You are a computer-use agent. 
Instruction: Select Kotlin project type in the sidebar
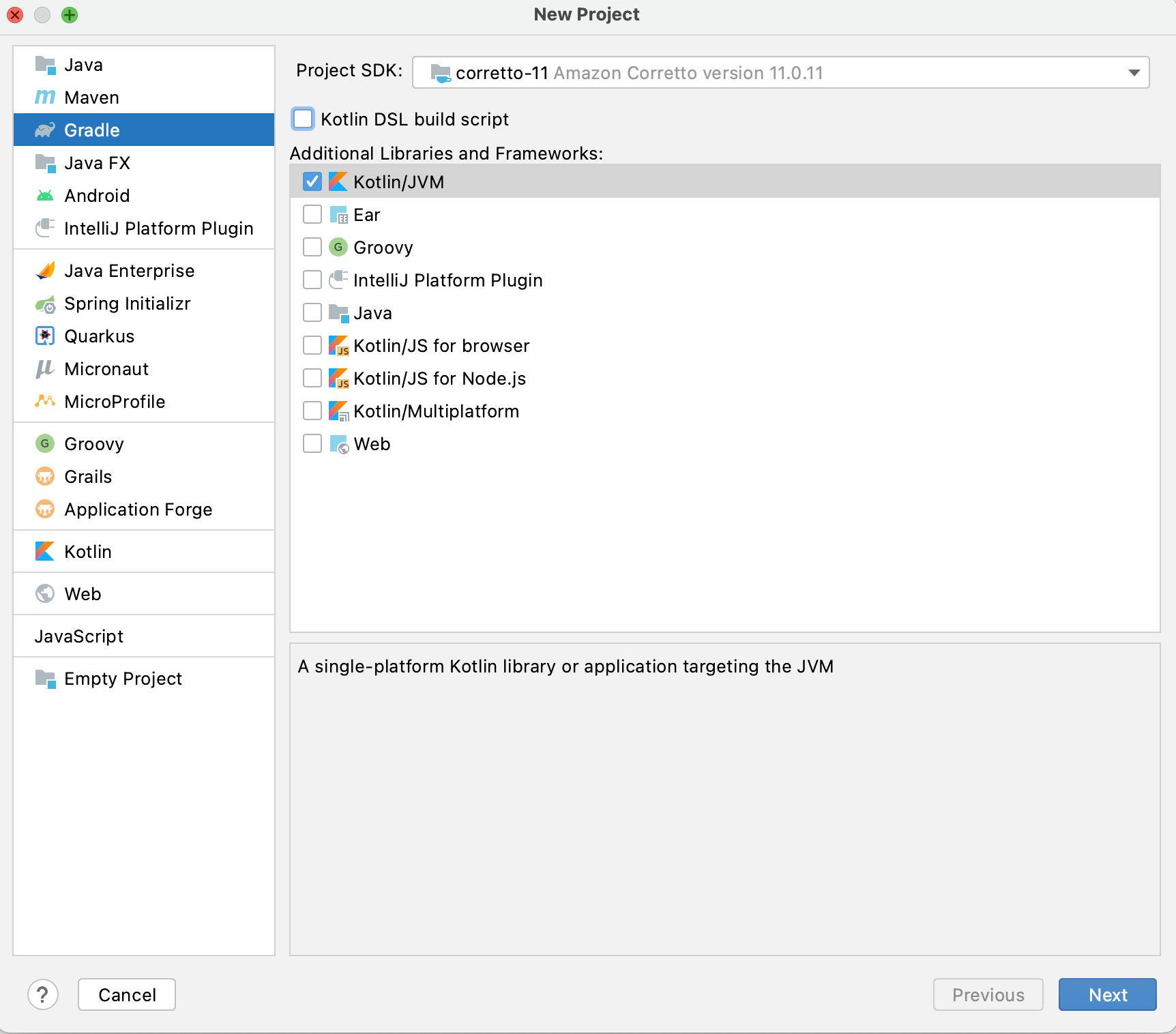(x=144, y=552)
